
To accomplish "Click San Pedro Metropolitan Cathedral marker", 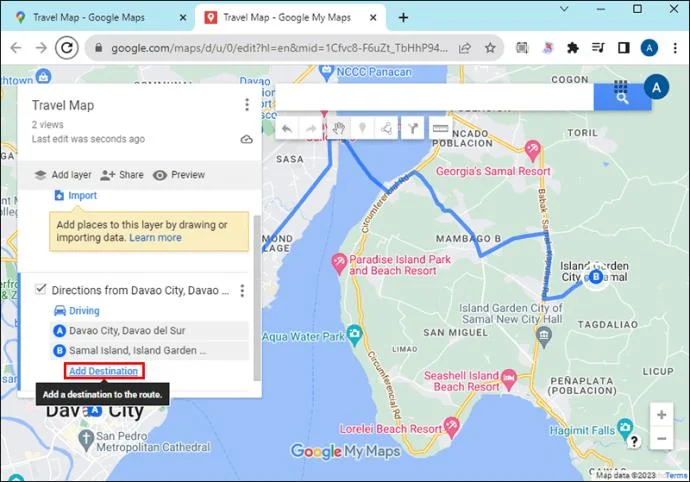I will [x=86, y=440].
